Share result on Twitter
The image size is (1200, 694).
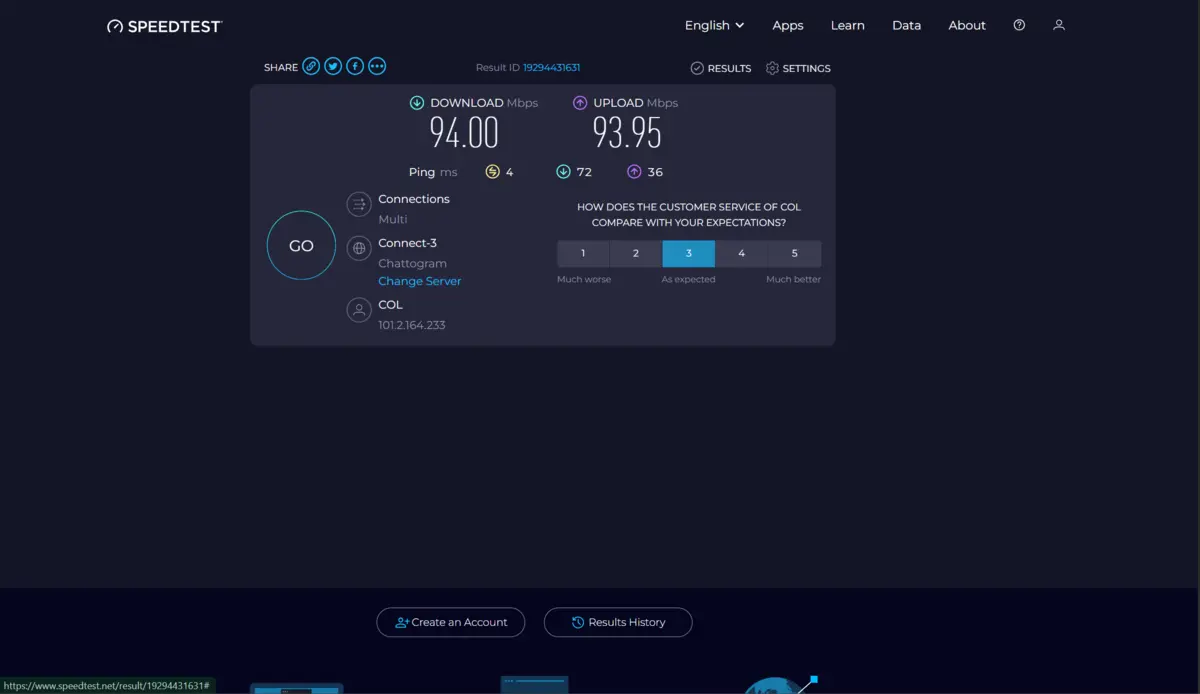click(x=333, y=66)
